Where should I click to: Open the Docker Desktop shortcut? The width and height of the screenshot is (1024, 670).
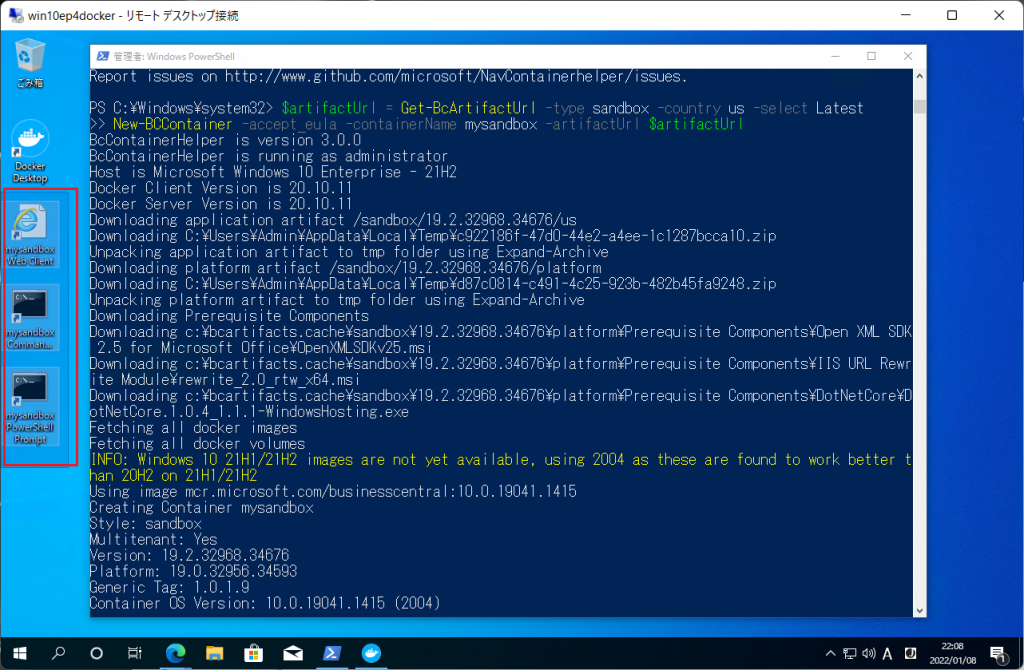coord(30,152)
